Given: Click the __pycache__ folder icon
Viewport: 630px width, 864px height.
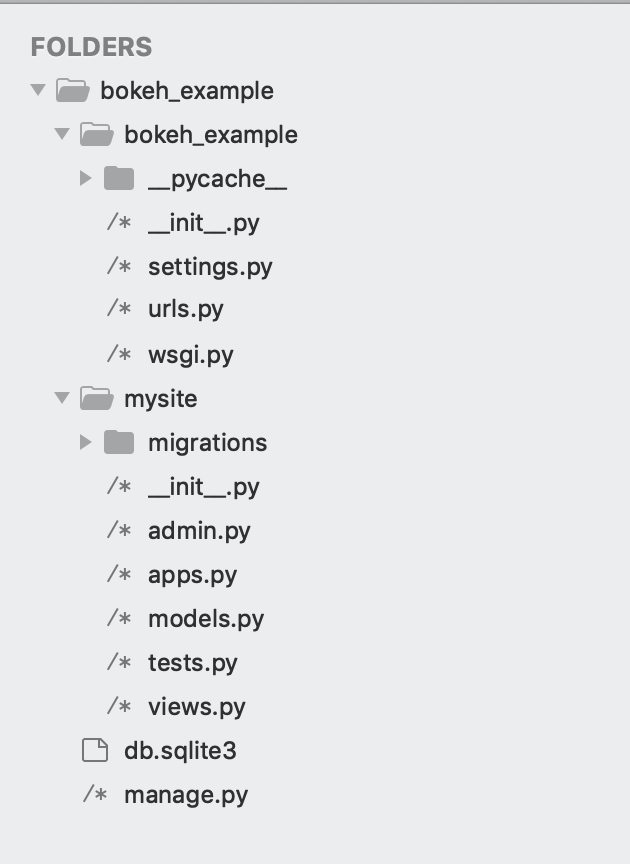Looking at the screenshot, I should point(119,179).
